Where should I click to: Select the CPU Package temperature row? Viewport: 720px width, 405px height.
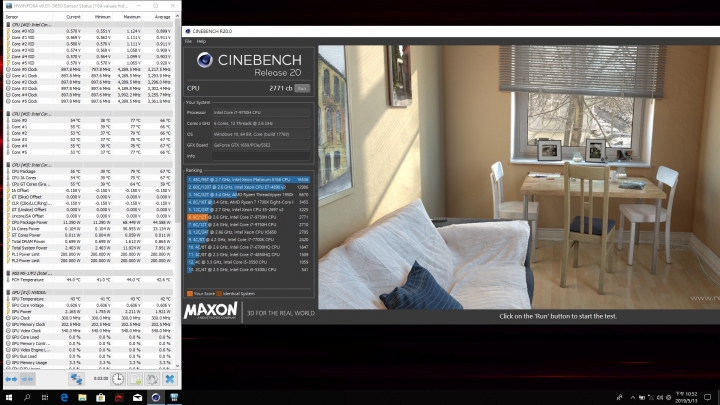(89, 171)
